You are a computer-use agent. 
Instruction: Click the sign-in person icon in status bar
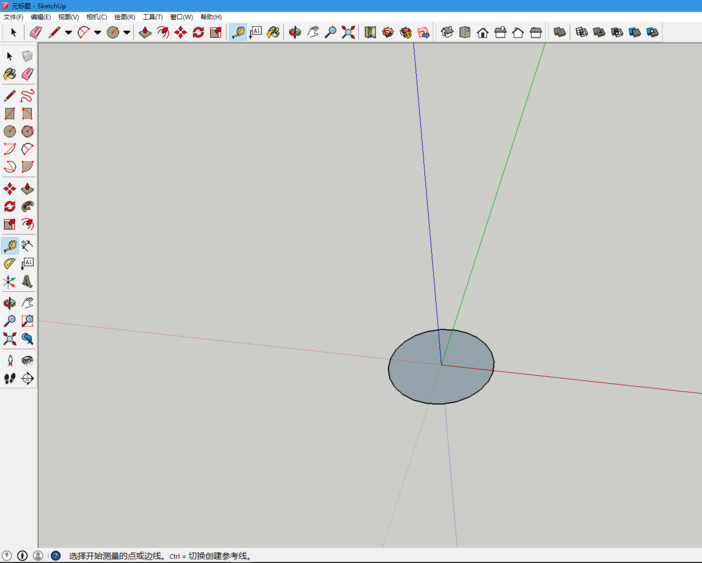pyautogui.click(x=38, y=556)
